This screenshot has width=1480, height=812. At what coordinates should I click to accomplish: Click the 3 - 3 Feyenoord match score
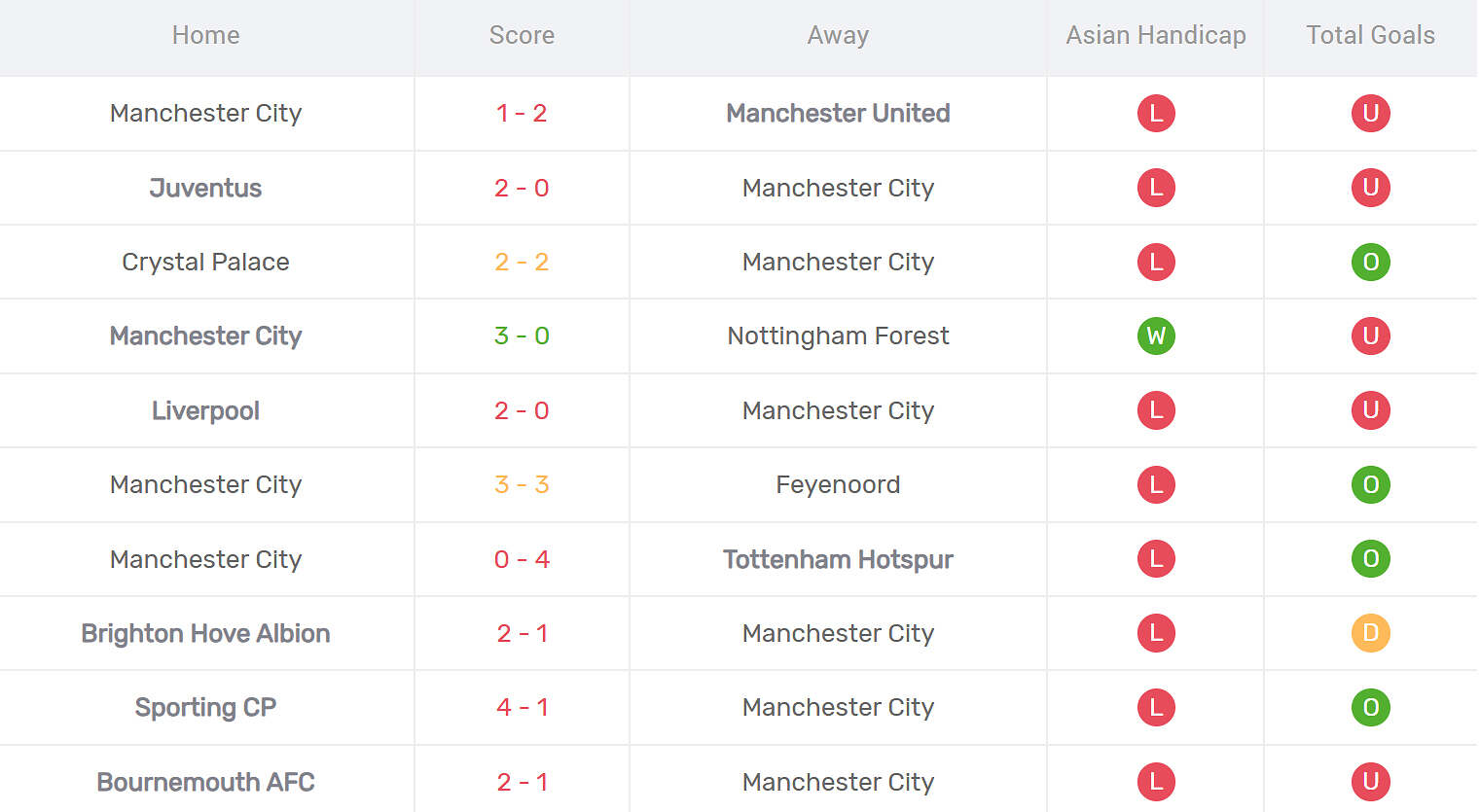(x=522, y=484)
